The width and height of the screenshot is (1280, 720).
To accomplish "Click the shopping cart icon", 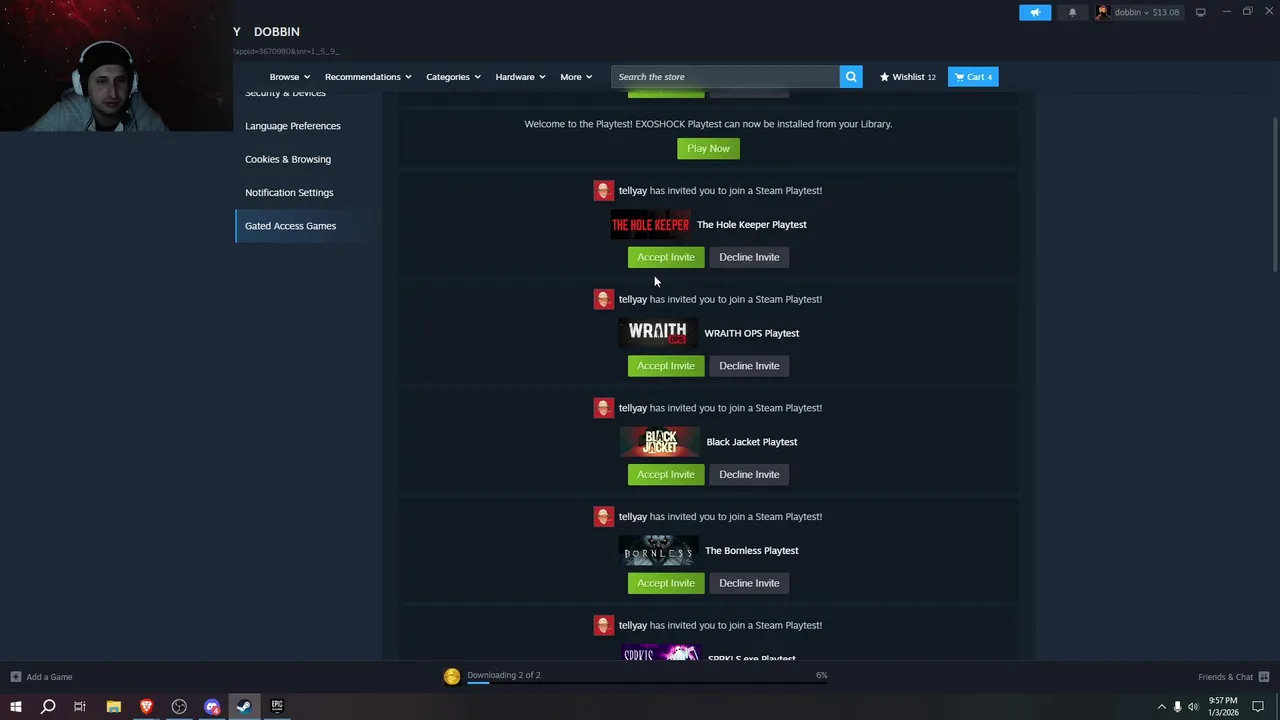I will click(x=959, y=77).
